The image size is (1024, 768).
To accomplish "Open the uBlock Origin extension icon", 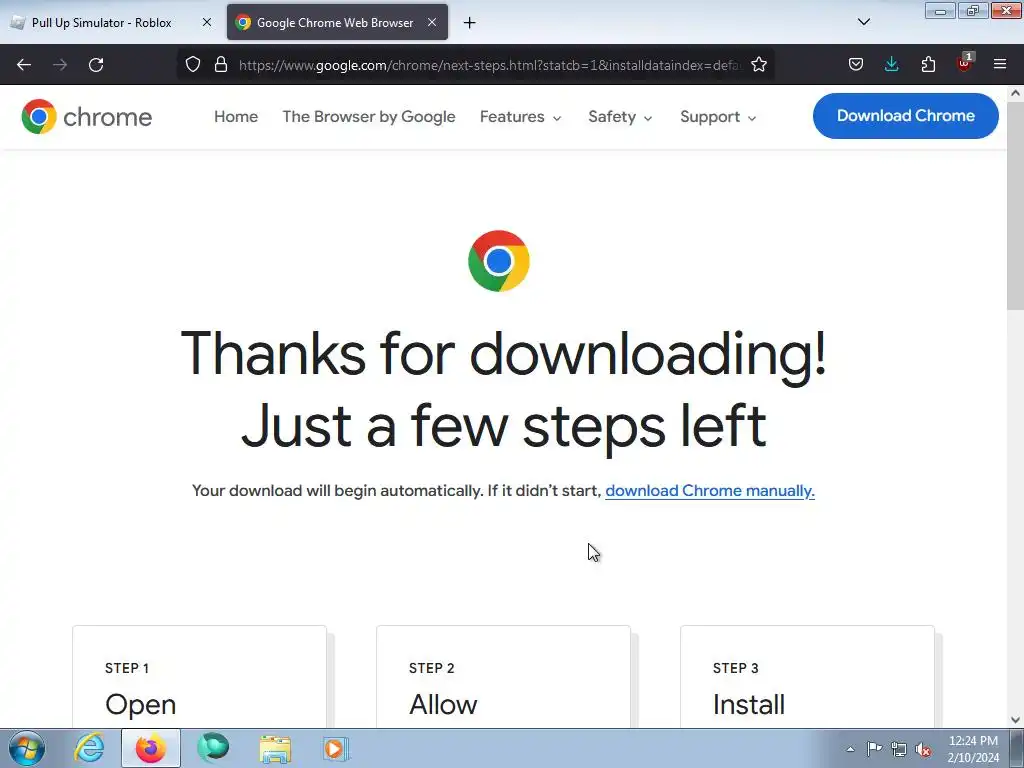I will (964, 64).
